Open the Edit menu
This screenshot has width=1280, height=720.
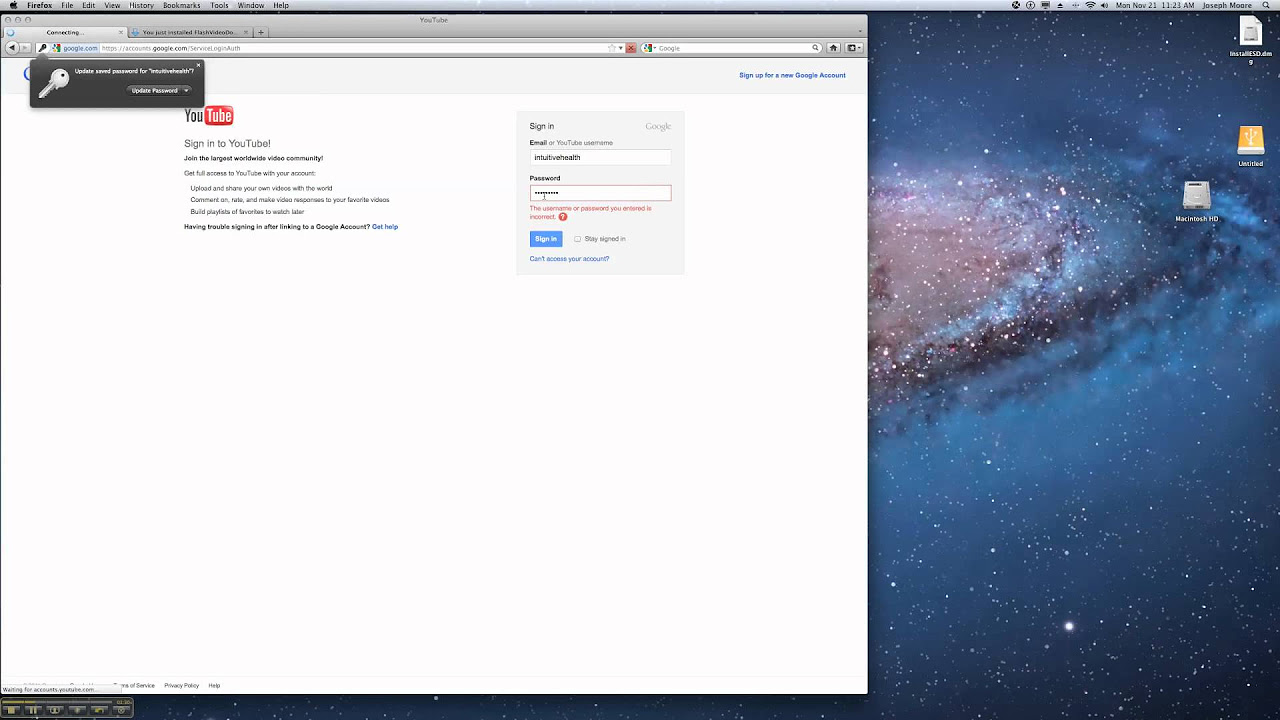point(89,5)
